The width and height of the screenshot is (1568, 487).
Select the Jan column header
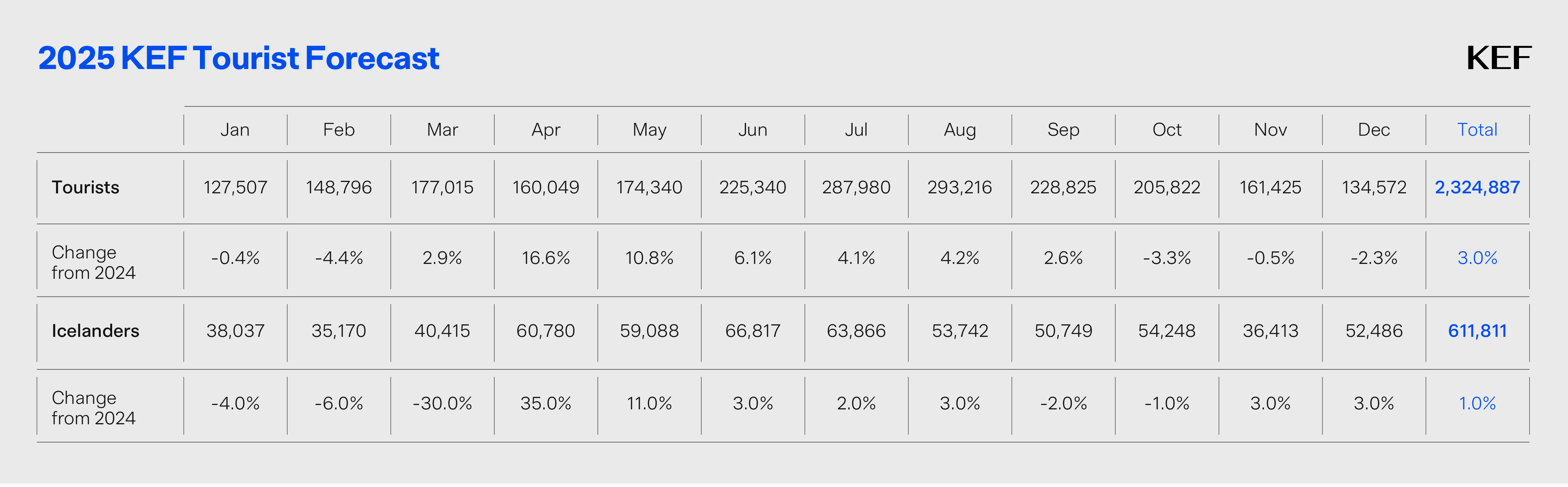(235, 130)
